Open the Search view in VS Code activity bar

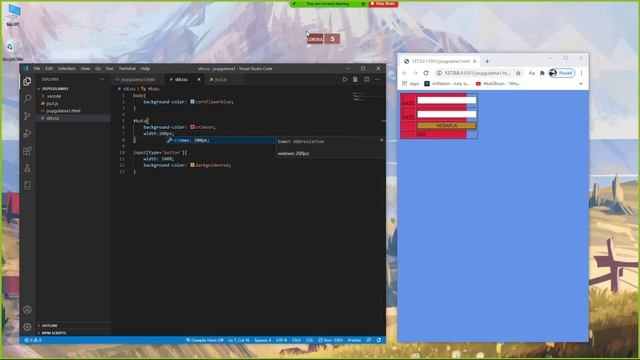pos(27,98)
